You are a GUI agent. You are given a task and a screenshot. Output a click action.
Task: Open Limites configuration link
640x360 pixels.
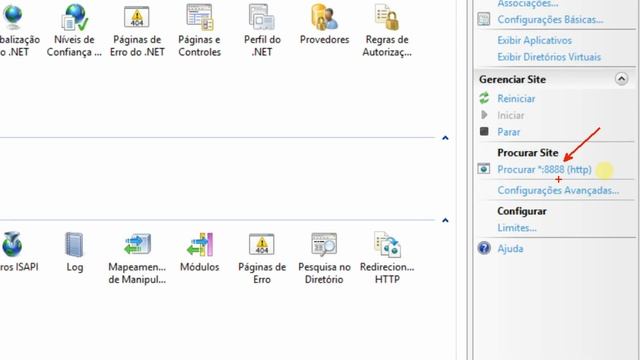(x=517, y=228)
